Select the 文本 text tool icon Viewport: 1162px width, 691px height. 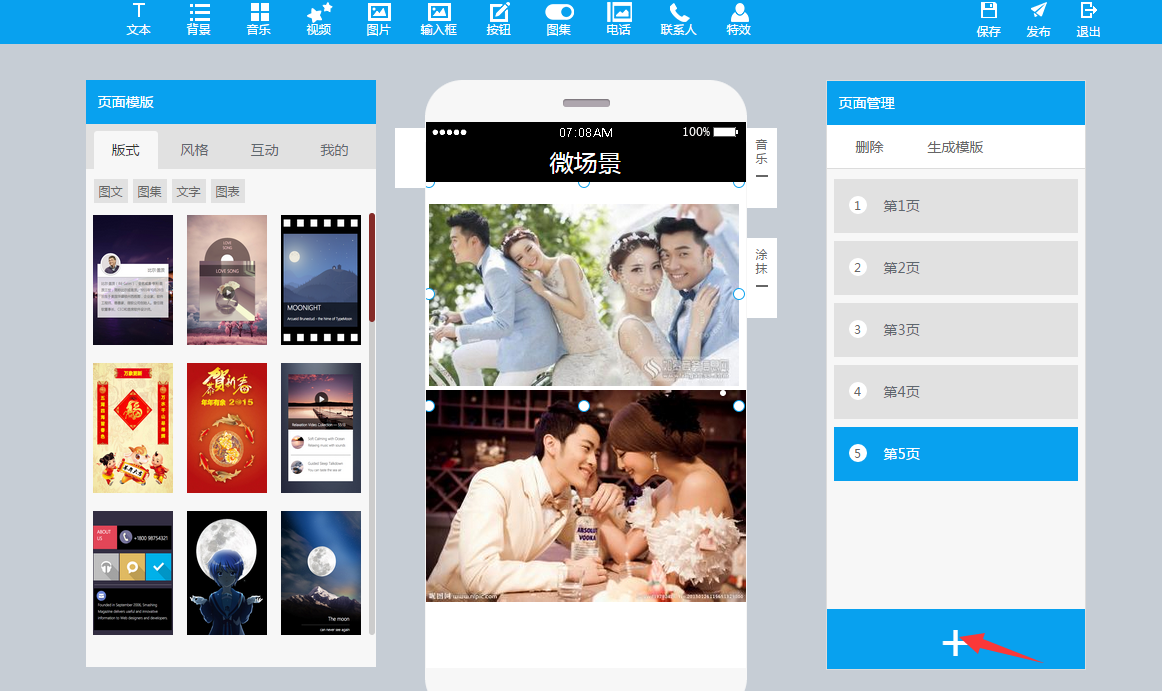(x=138, y=19)
